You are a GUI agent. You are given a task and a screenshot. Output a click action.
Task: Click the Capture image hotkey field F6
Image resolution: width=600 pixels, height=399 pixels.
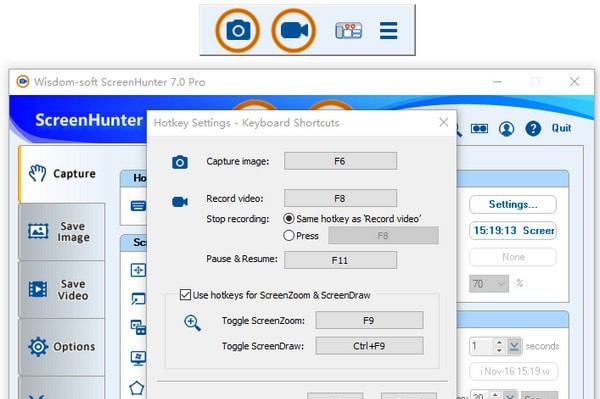340,161
